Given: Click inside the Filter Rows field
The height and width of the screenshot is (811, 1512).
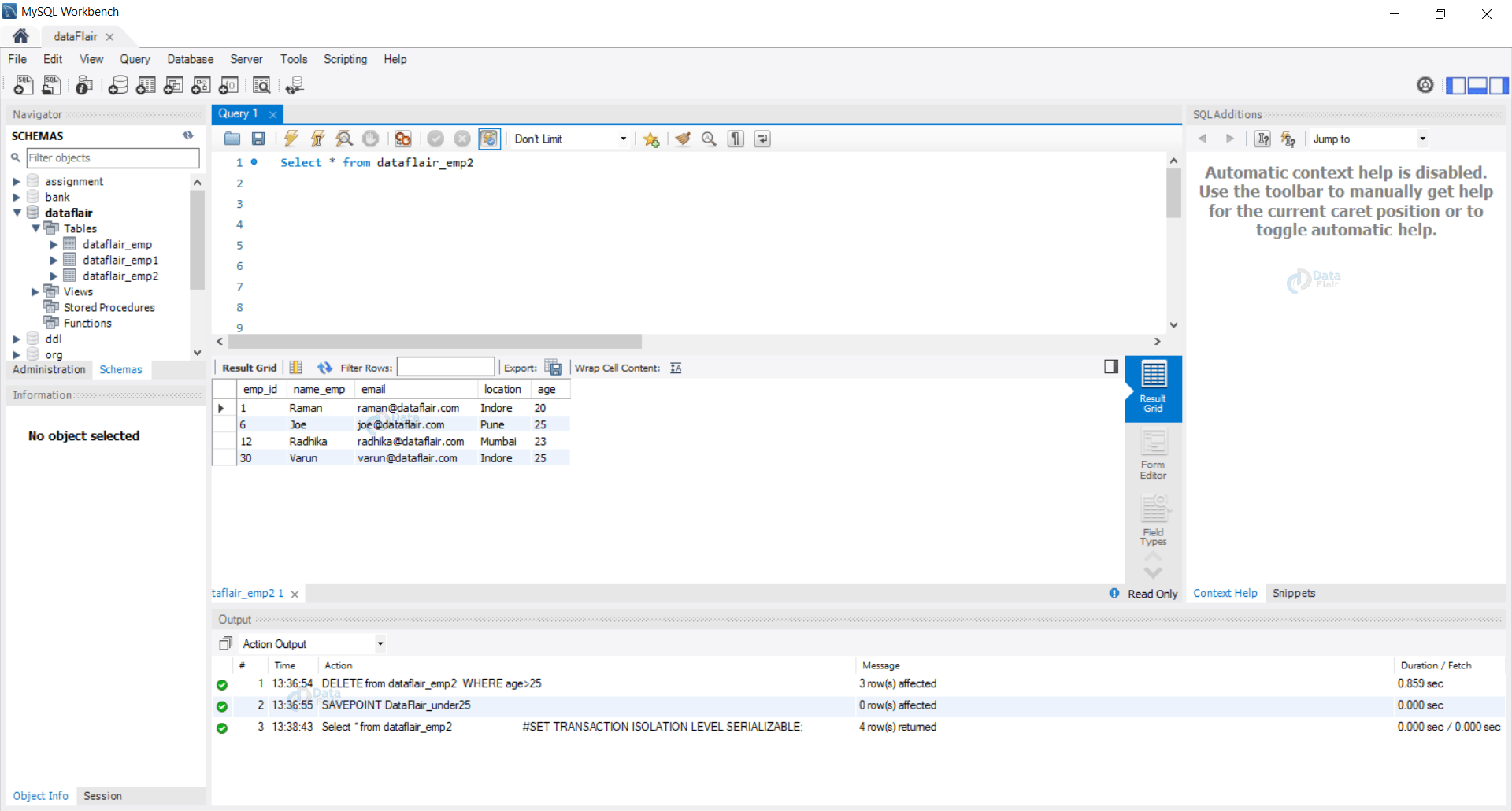Looking at the screenshot, I should 446,367.
